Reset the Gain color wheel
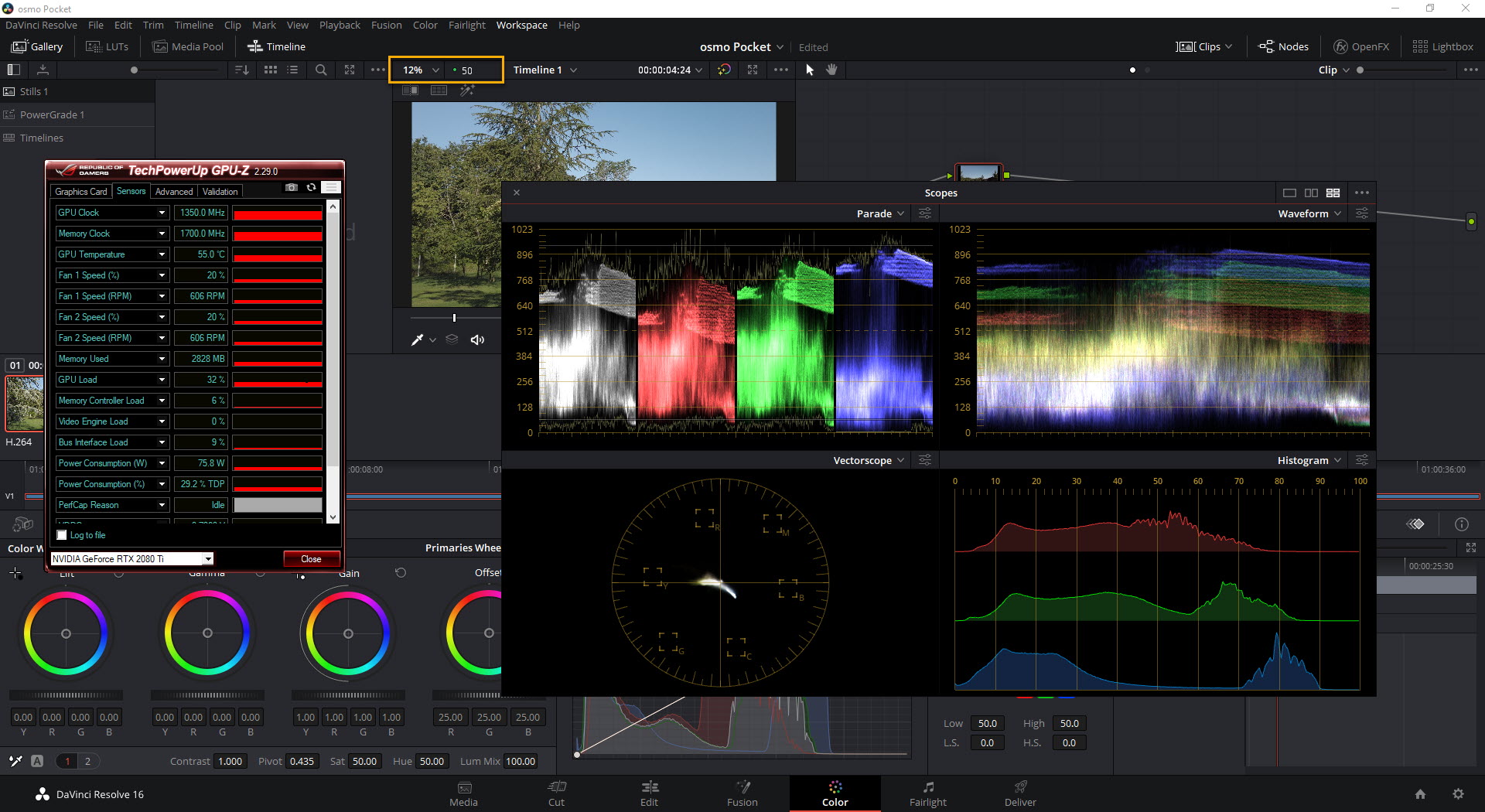1485x812 pixels. pyautogui.click(x=401, y=573)
